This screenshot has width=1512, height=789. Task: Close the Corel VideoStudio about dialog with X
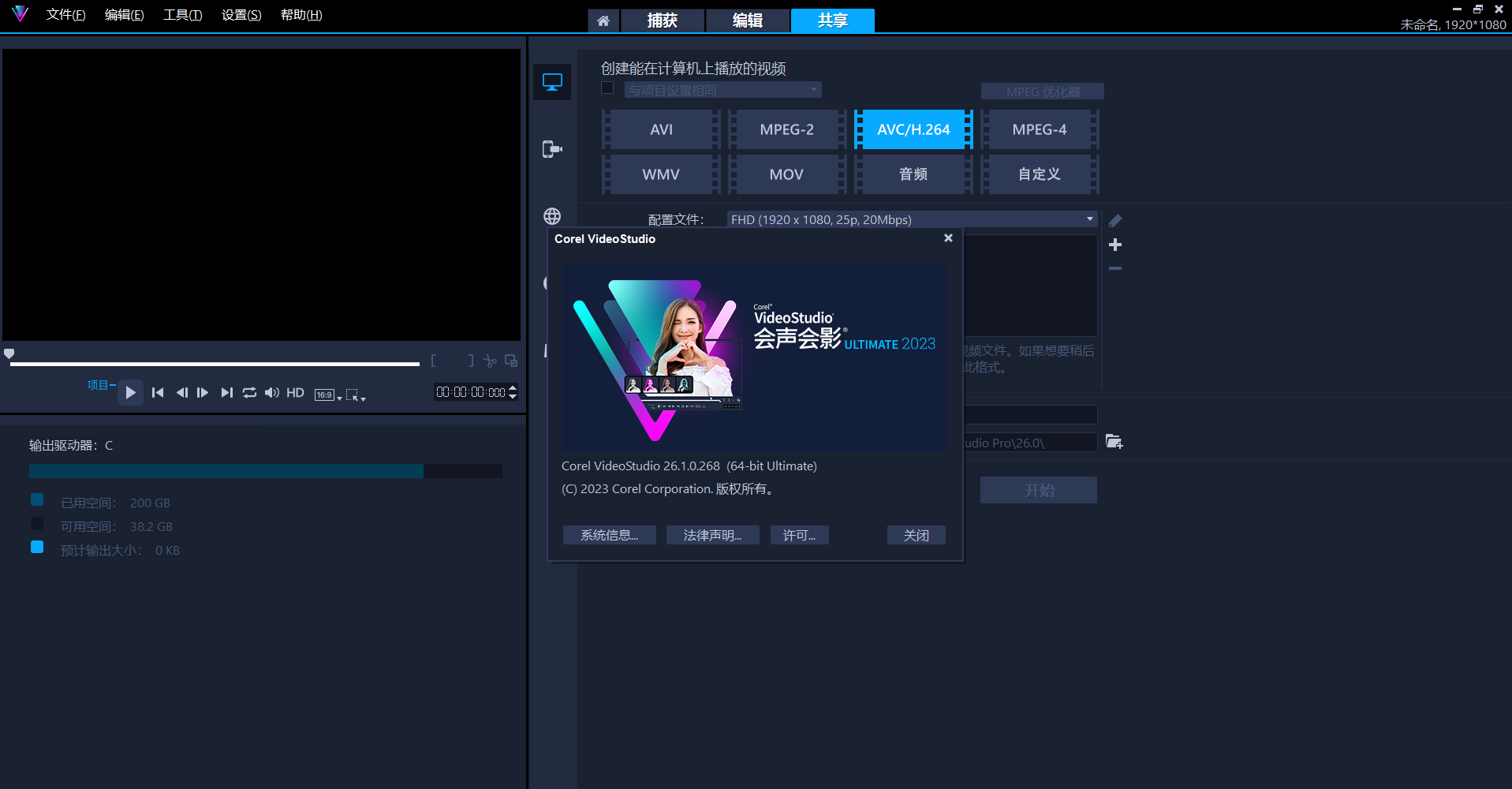coord(948,238)
